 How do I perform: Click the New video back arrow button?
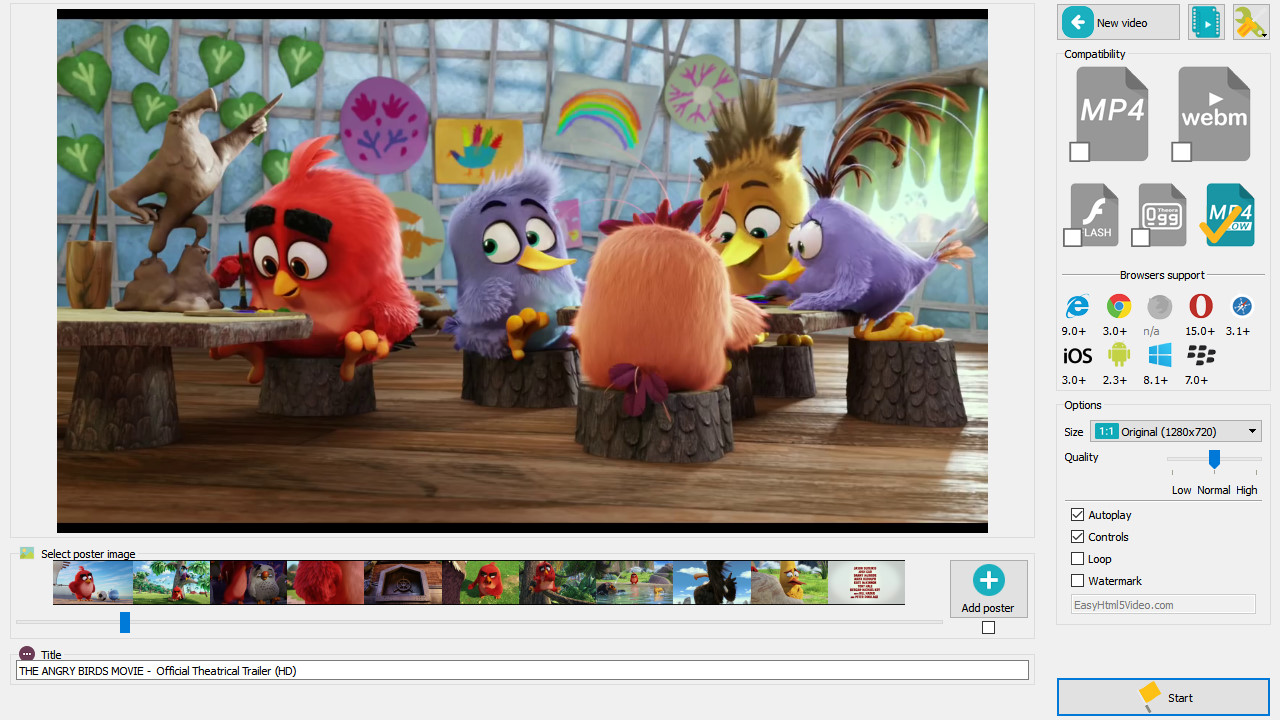(x=1118, y=22)
